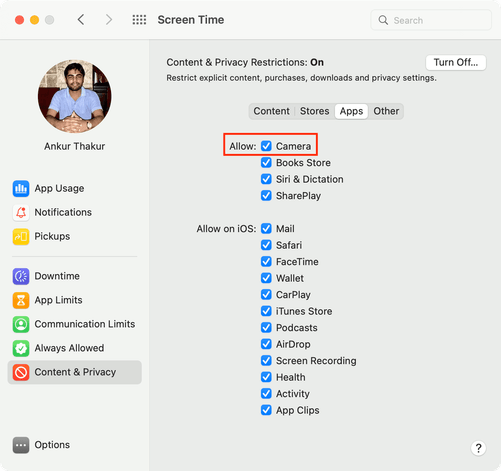Toggle the iTunes Store checkbox

point(266,311)
